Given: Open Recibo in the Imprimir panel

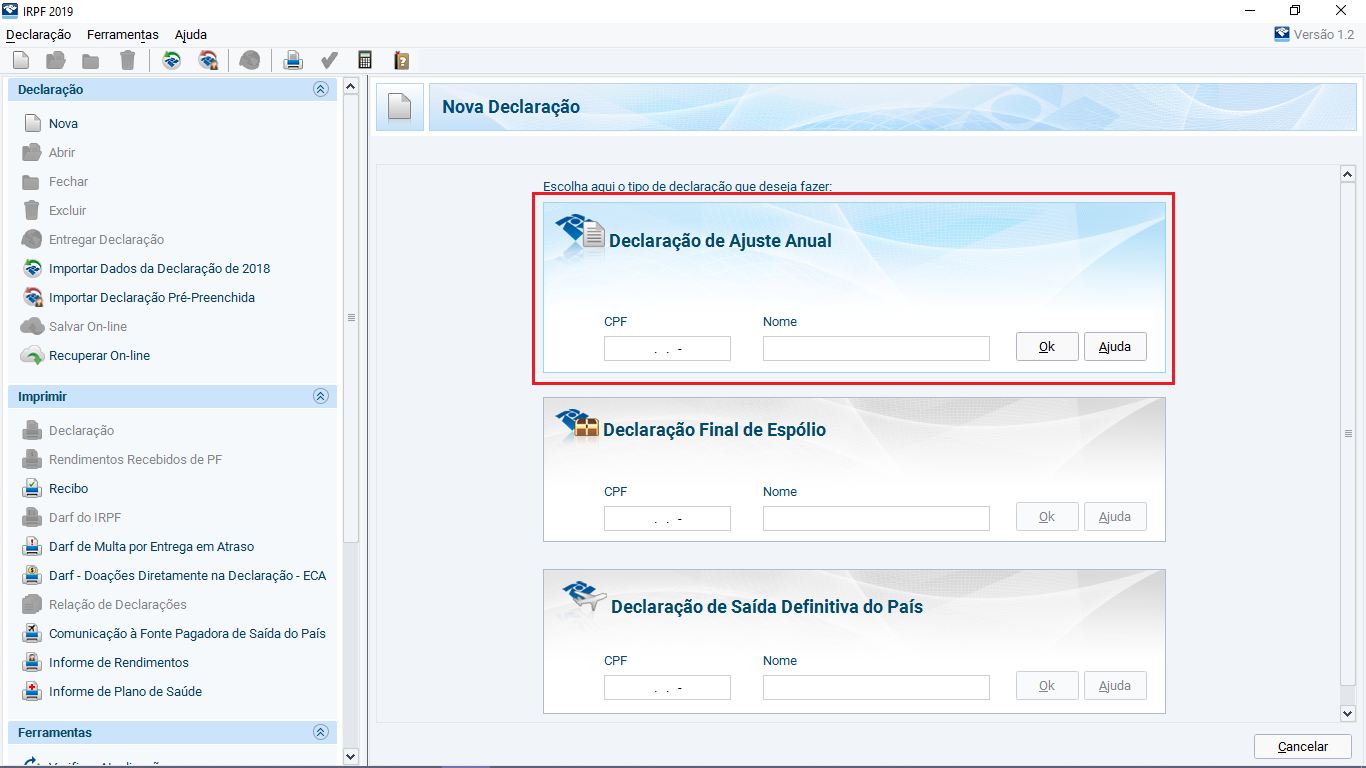Looking at the screenshot, I should (x=68, y=489).
